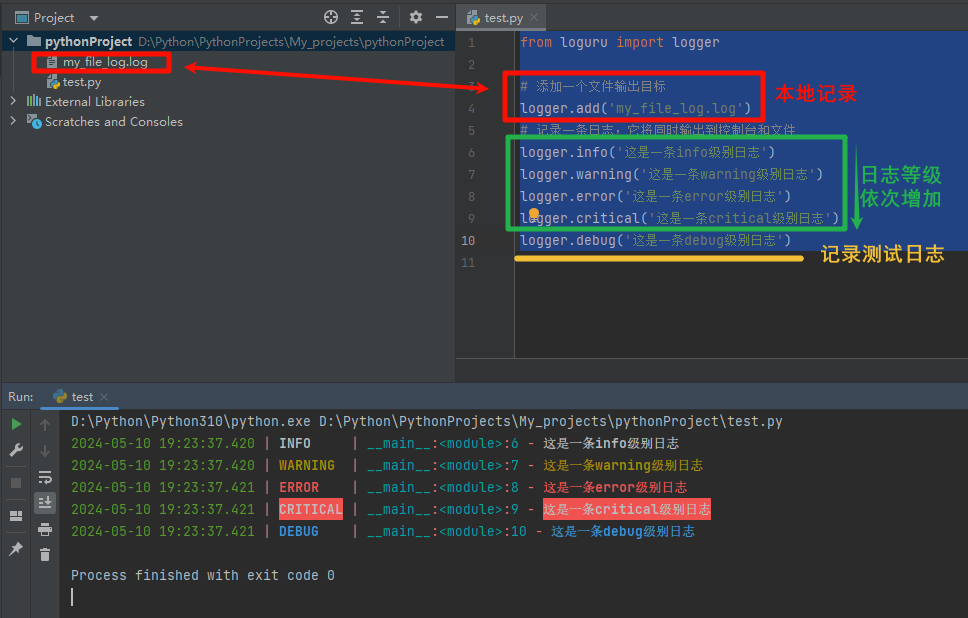This screenshot has height=618, width=968.
Task: Switch to test.py editor tab
Action: click(x=503, y=18)
